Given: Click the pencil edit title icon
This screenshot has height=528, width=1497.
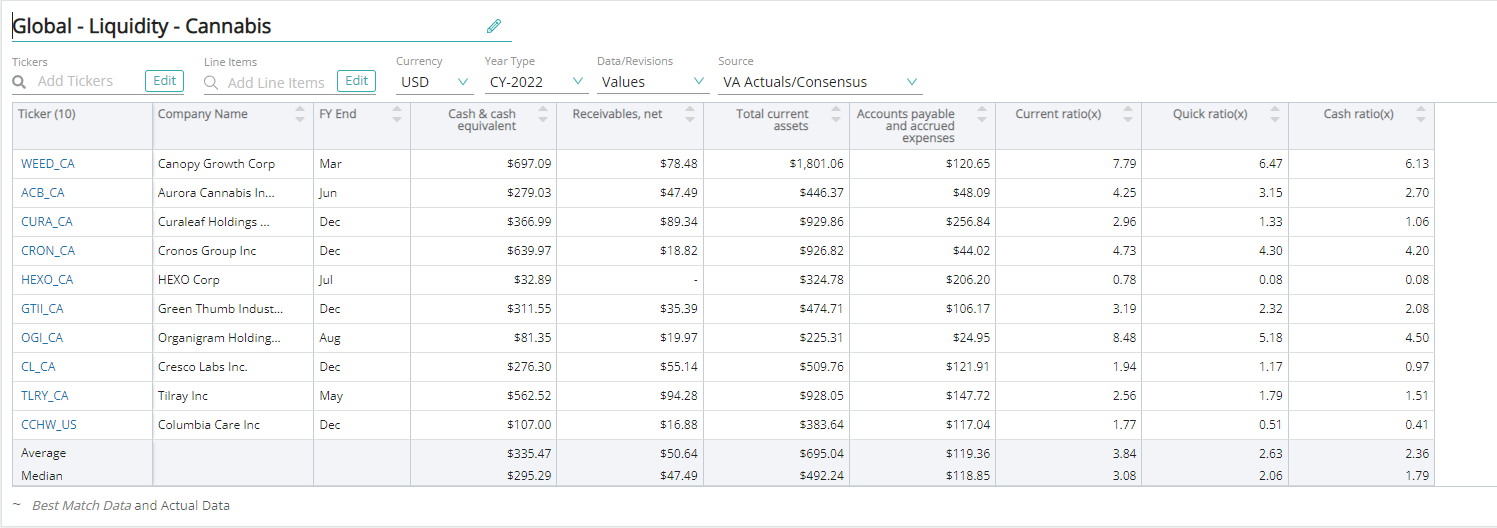Looking at the screenshot, I should [494, 26].
